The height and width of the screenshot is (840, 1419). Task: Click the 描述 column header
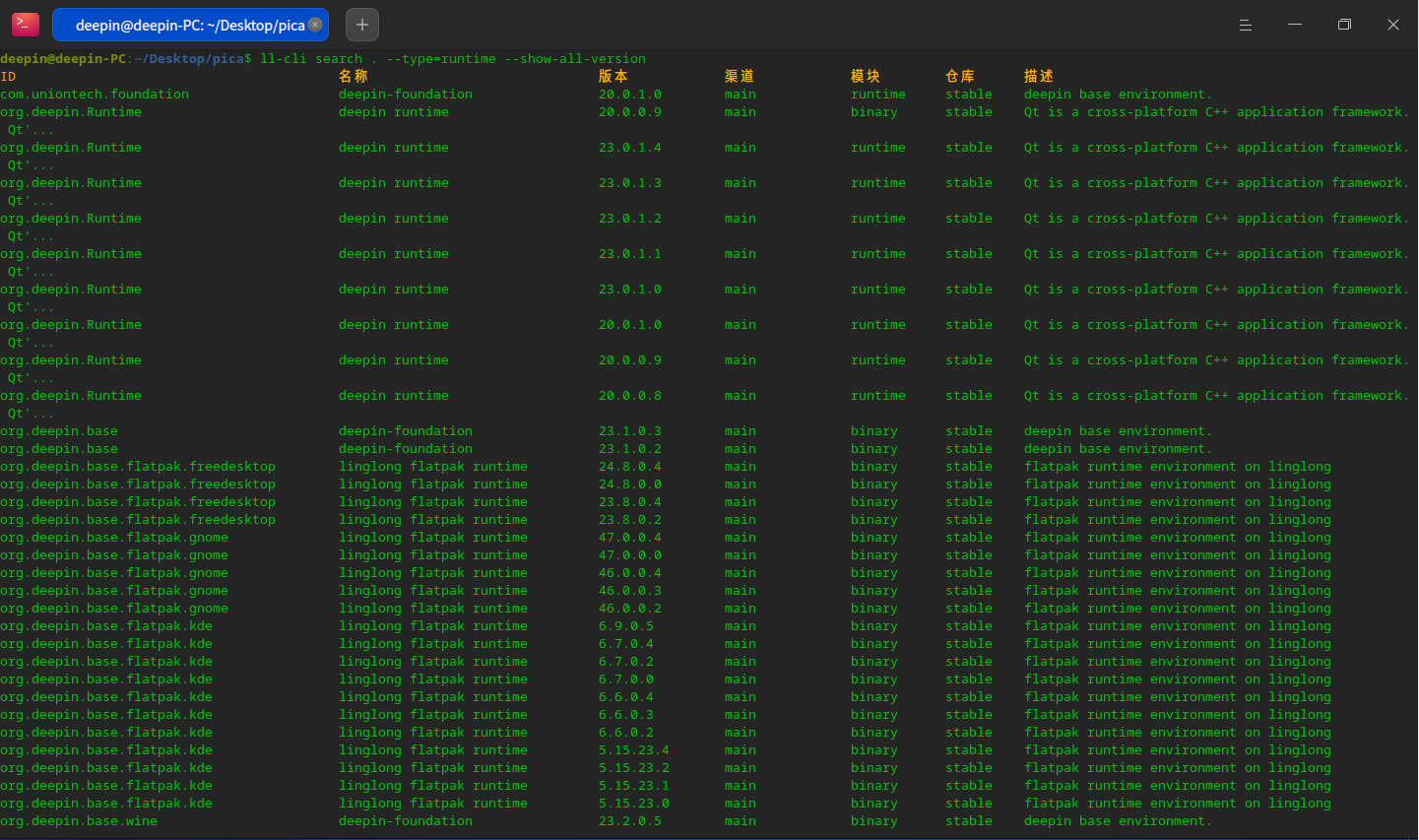tap(1039, 77)
